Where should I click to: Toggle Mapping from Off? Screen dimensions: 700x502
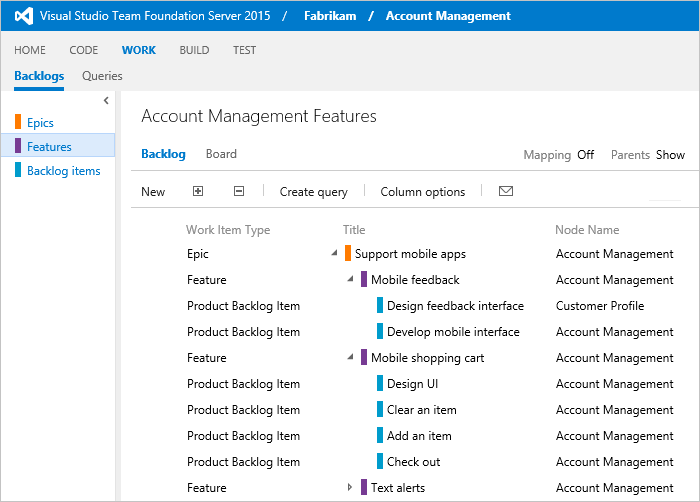pyautogui.click(x=585, y=155)
